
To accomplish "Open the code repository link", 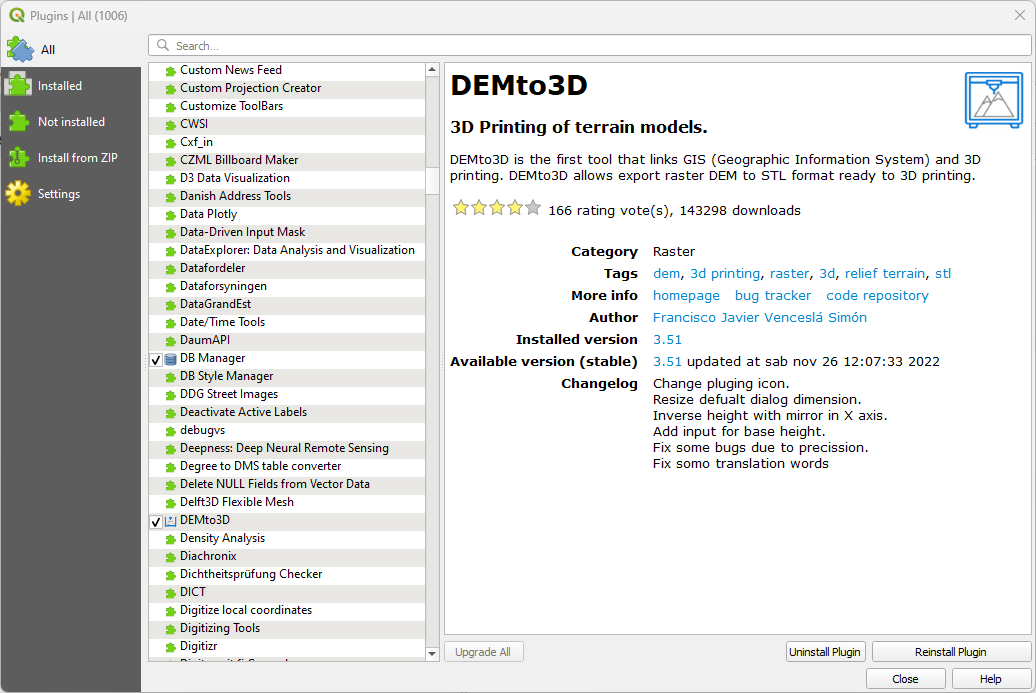I will (877, 295).
